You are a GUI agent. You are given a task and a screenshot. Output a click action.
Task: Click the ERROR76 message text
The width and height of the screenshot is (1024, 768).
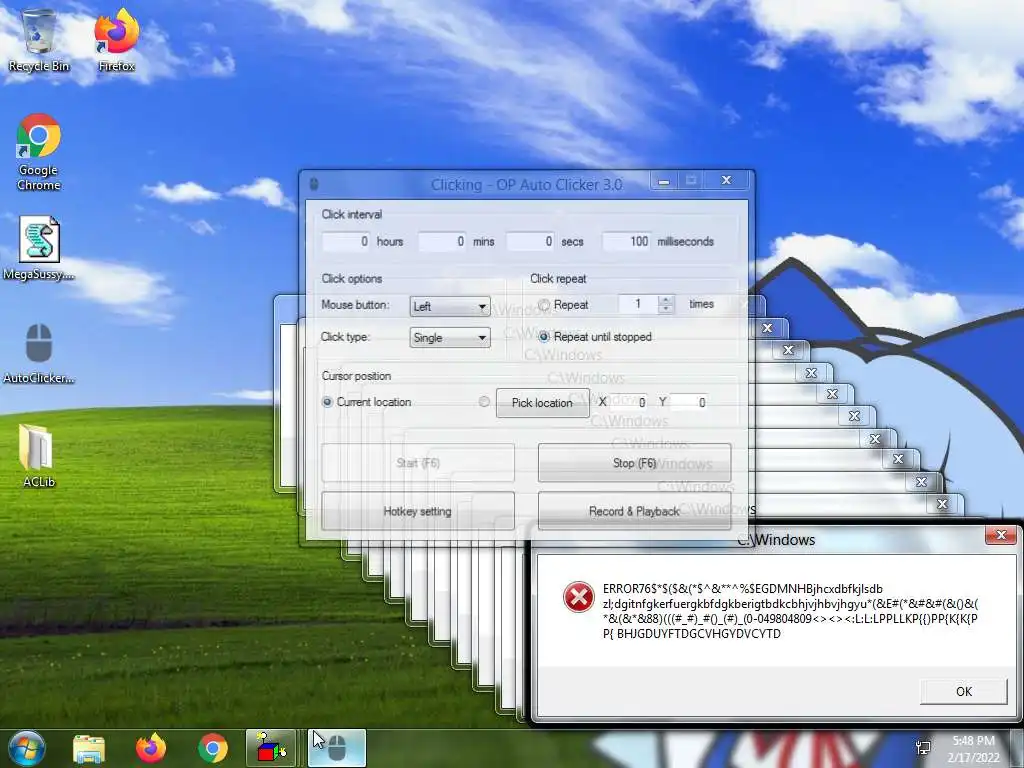point(790,611)
